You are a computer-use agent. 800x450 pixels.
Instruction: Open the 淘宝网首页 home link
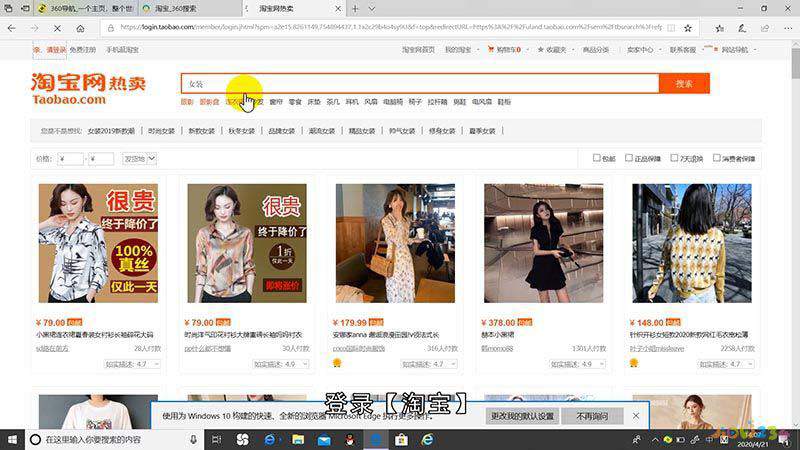coord(418,49)
